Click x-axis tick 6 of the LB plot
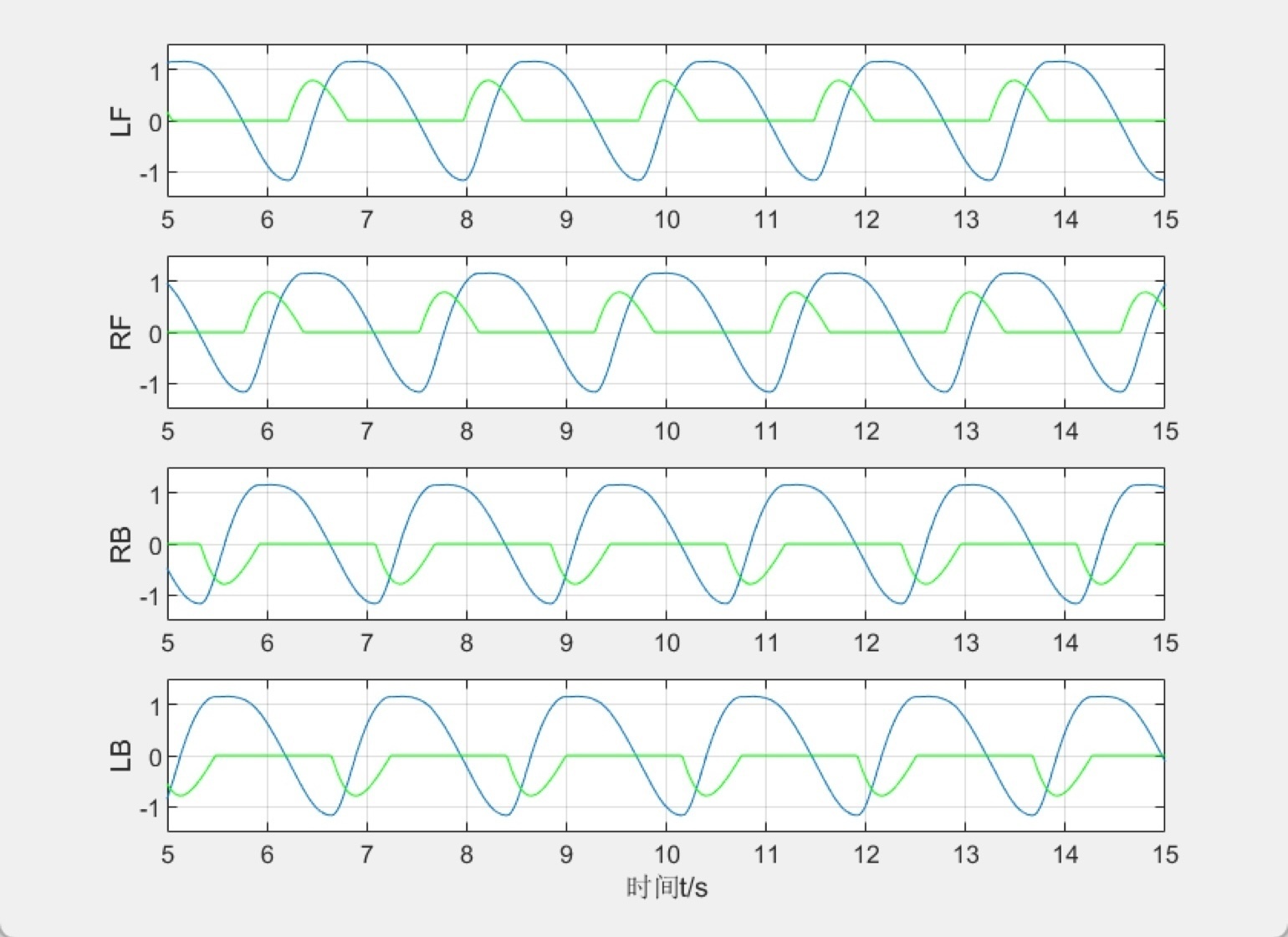Screen dimensions: 1288x937 [268, 855]
